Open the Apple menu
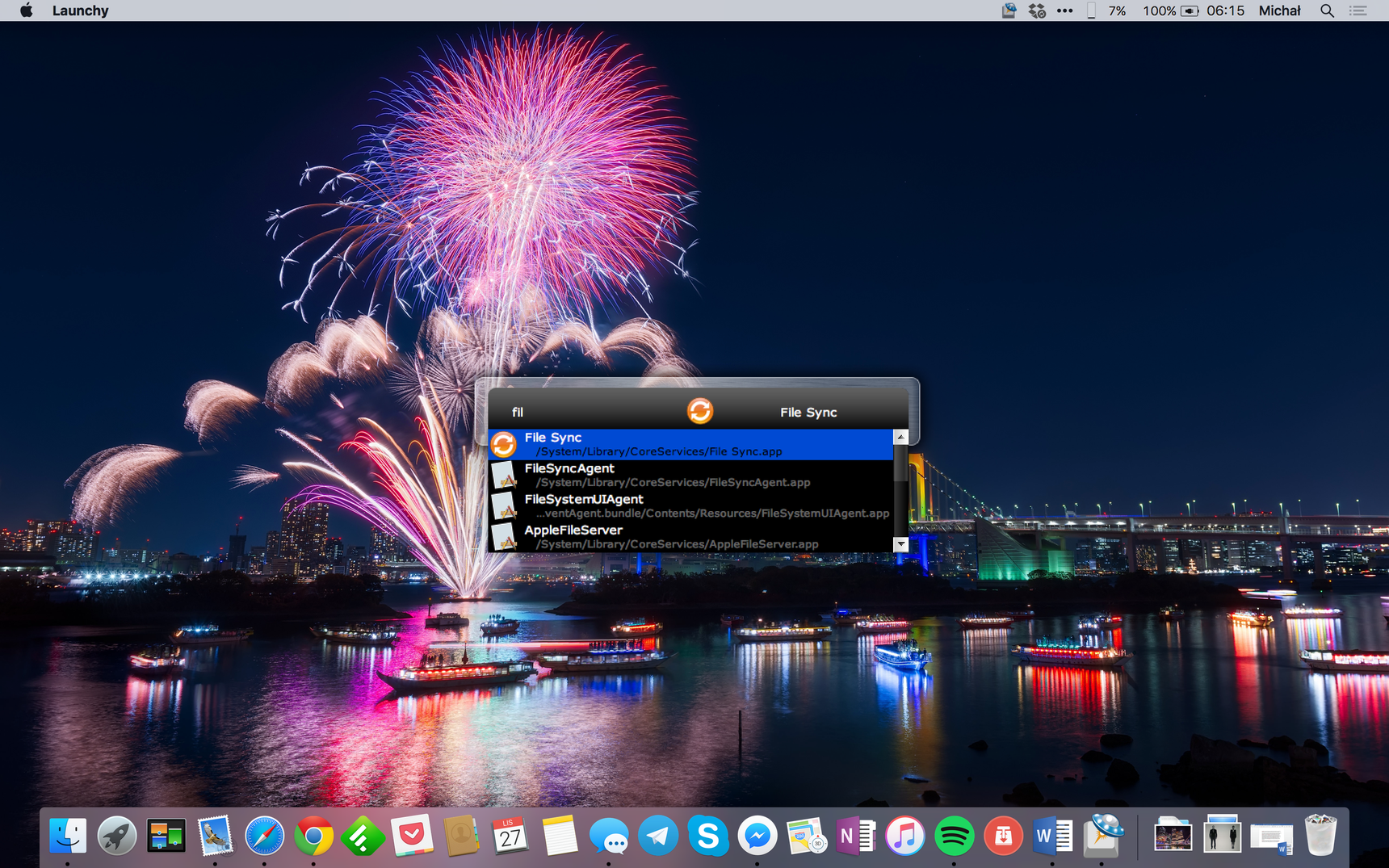 pos(27,10)
